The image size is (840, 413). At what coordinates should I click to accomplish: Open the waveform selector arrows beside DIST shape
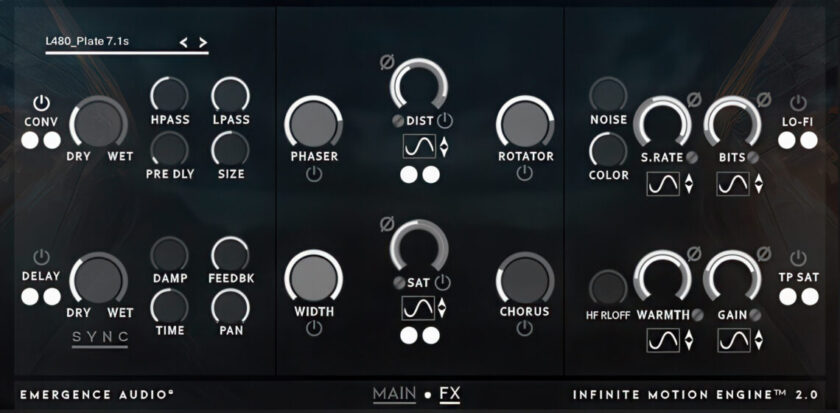pos(444,147)
